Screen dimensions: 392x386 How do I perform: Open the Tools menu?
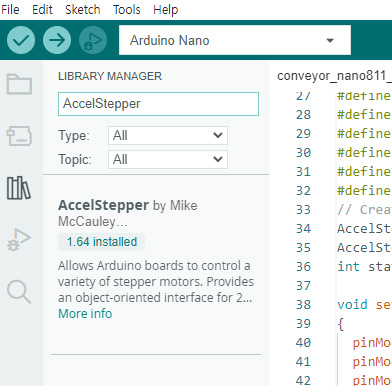[127, 9]
